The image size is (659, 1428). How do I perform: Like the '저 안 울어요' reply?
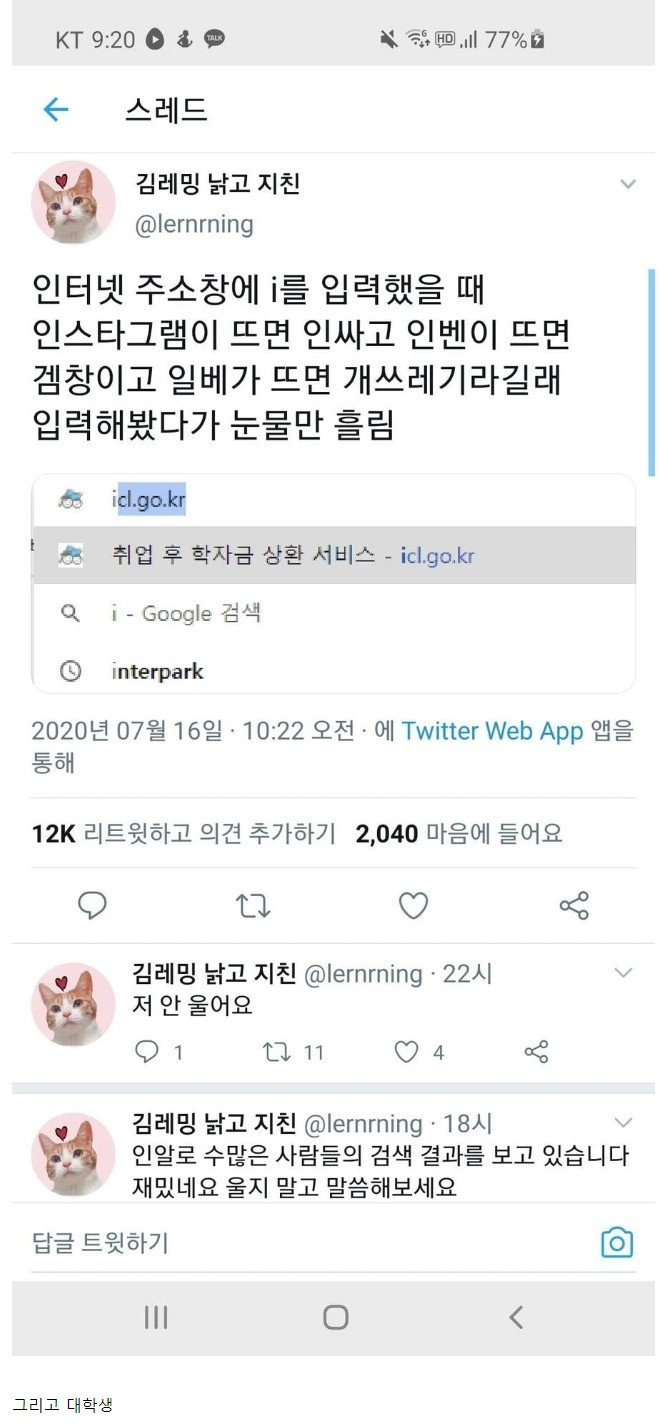click(x=406, y=1051)
